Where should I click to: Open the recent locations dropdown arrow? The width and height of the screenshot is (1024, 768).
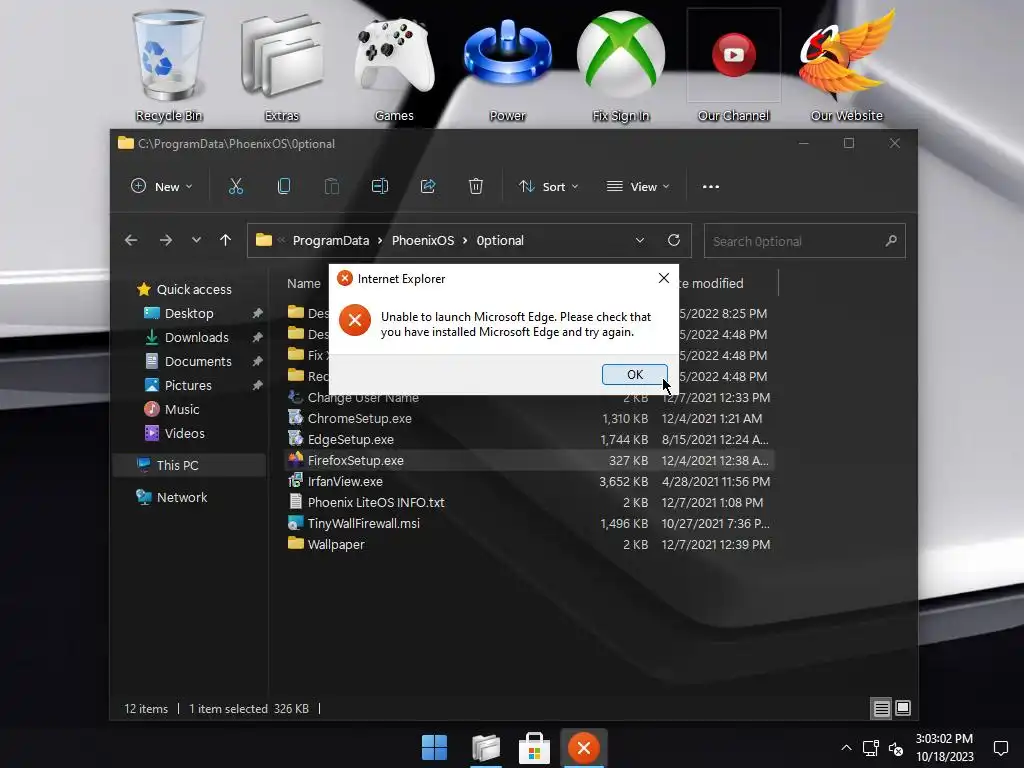[196, 240]
